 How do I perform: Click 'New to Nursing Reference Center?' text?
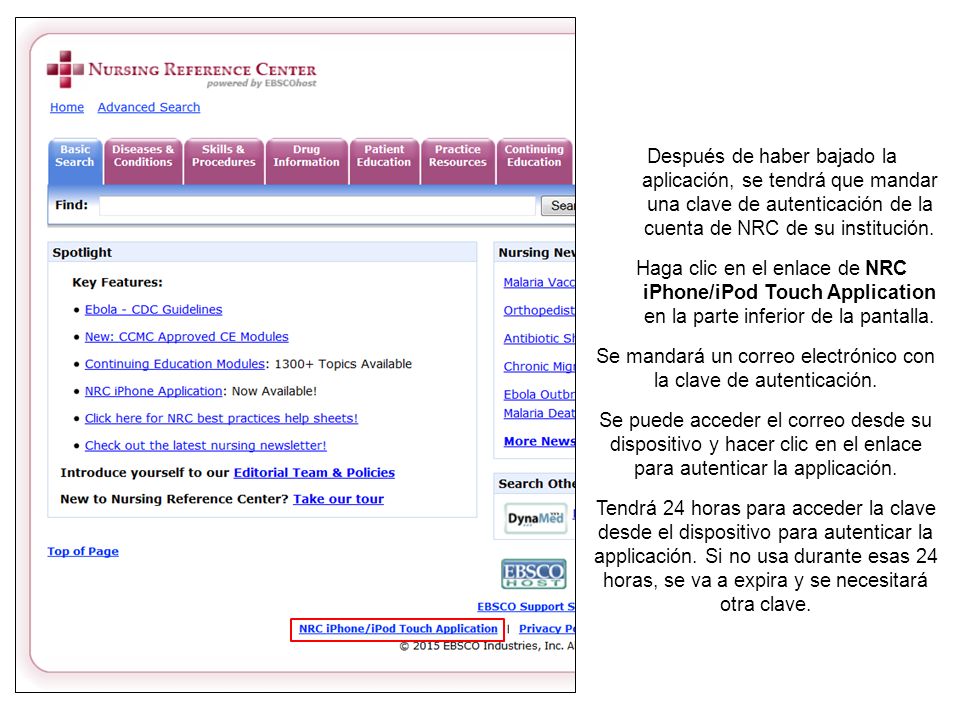coord(174,499)
